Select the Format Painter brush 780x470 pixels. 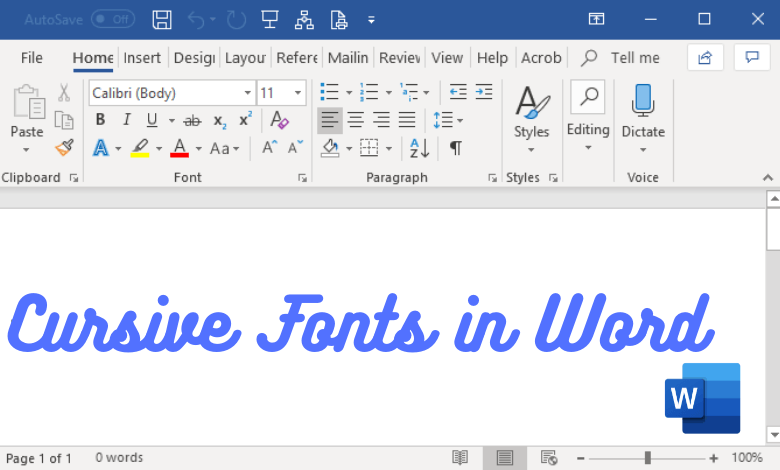[64, 148]
